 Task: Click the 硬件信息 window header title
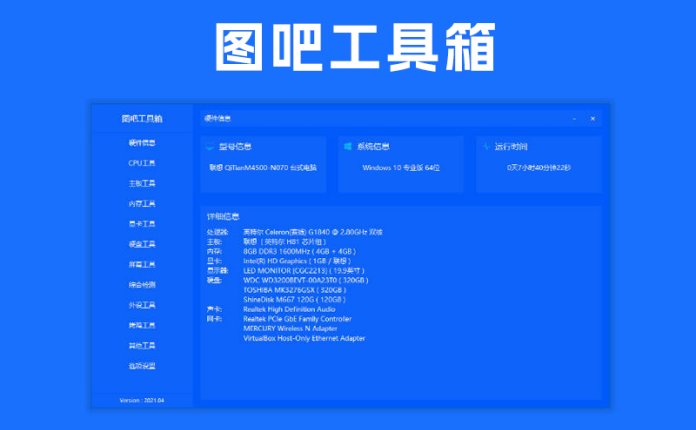click(x=218, y=118)
